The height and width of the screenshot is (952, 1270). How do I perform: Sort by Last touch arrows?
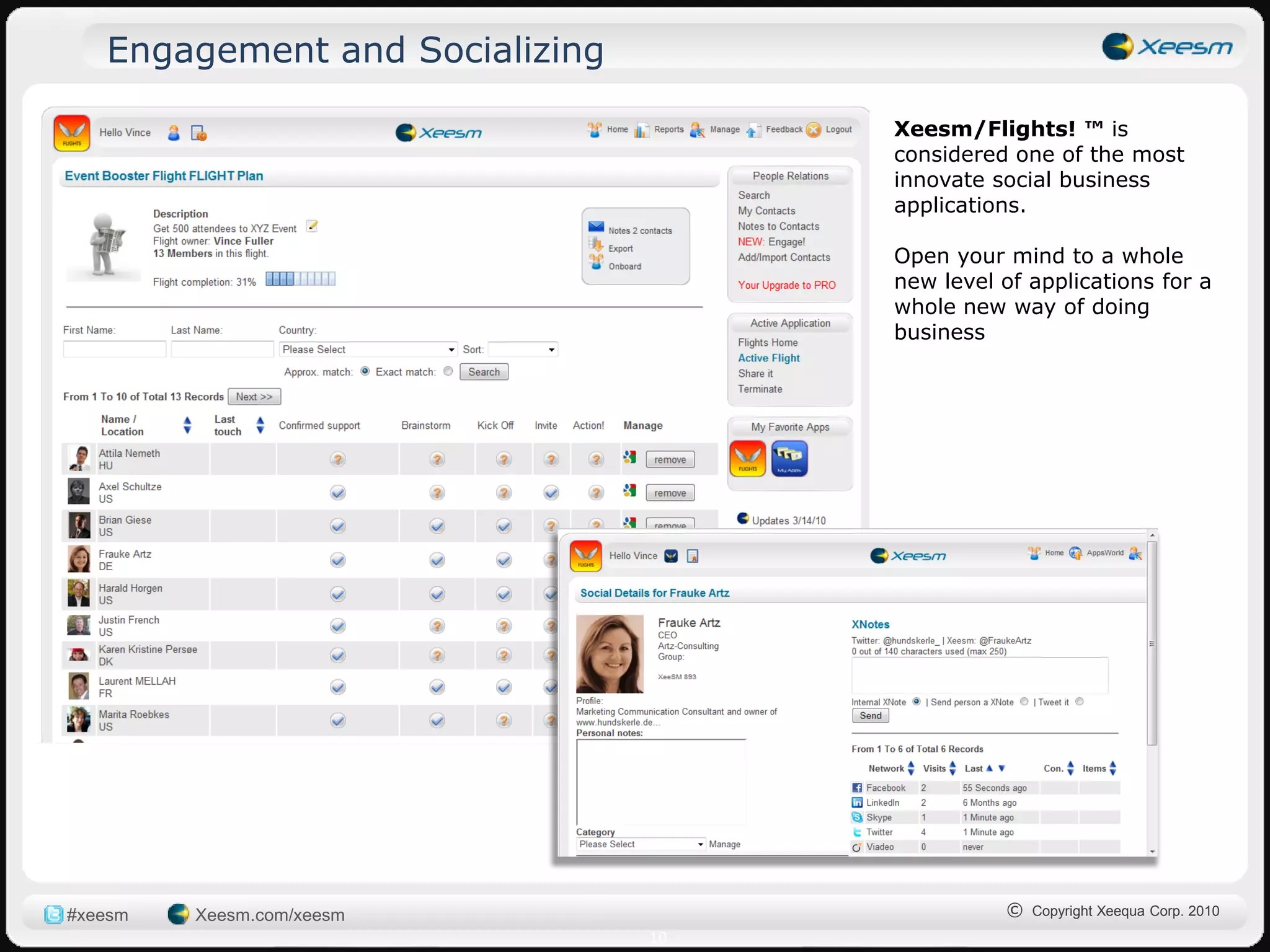(260, 425)
